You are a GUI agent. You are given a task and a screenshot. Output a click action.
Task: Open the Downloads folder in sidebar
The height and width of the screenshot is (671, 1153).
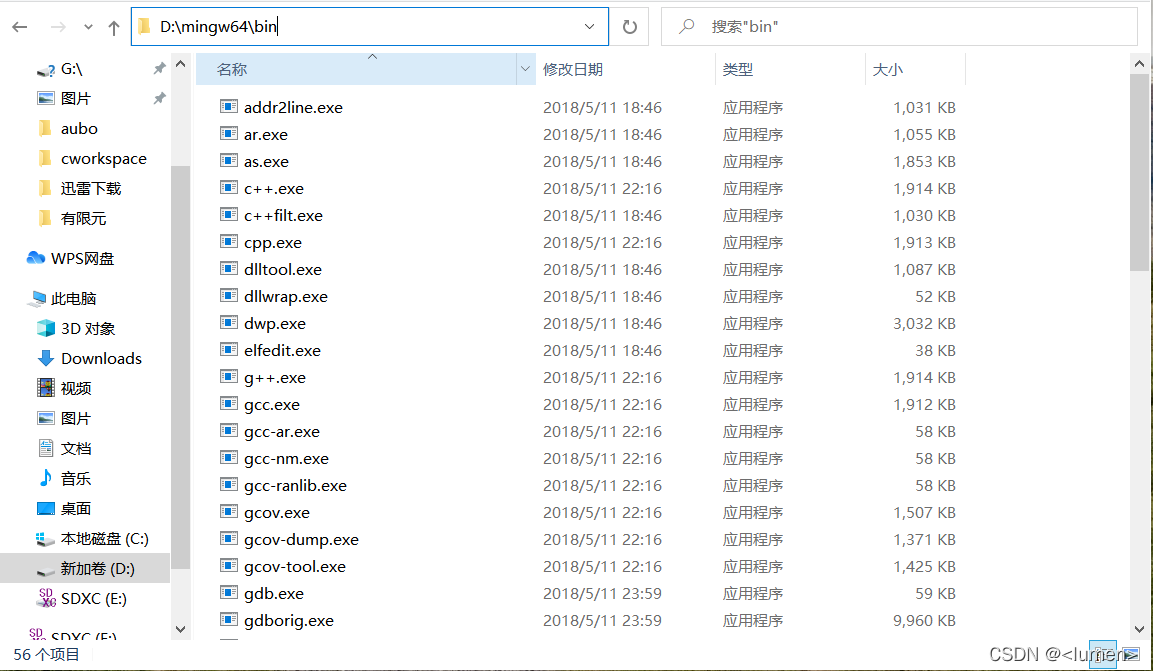[x=101, y=359]
